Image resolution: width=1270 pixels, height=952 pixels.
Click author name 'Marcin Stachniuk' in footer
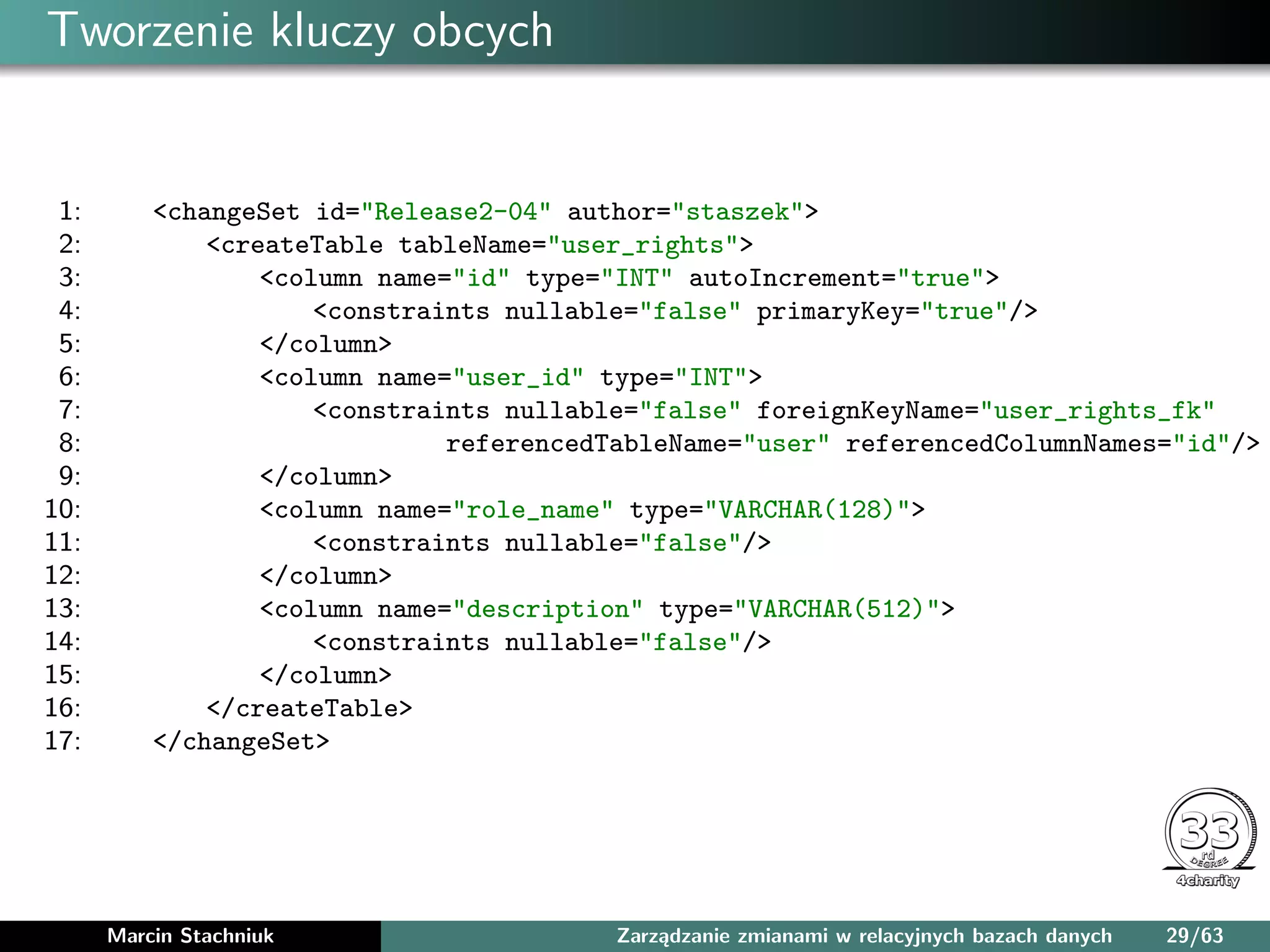pos(190,936)
